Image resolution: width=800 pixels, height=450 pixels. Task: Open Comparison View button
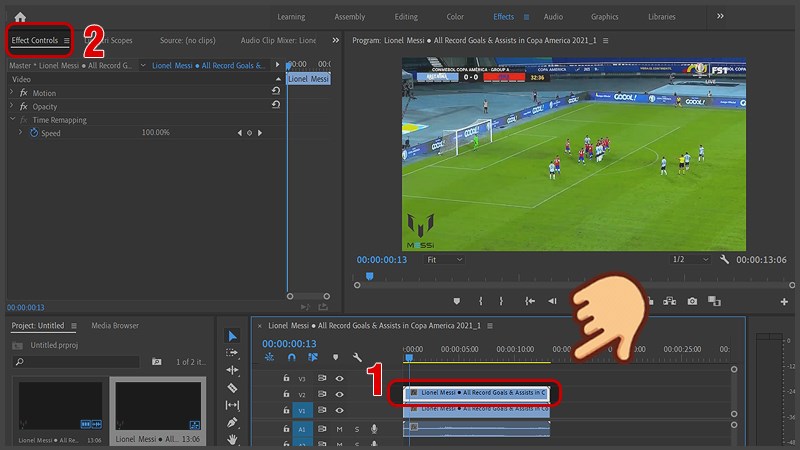click(x=714, y=301)
